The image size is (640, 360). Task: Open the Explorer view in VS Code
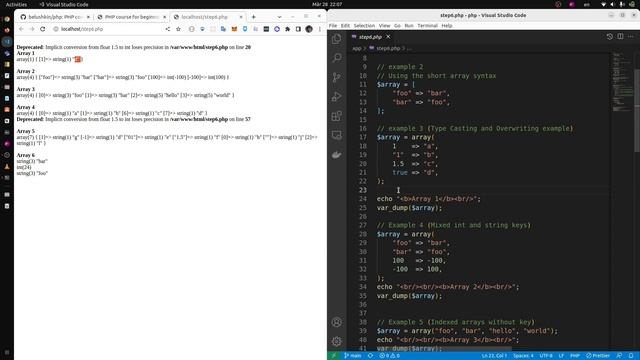click(x=337, y=39)
